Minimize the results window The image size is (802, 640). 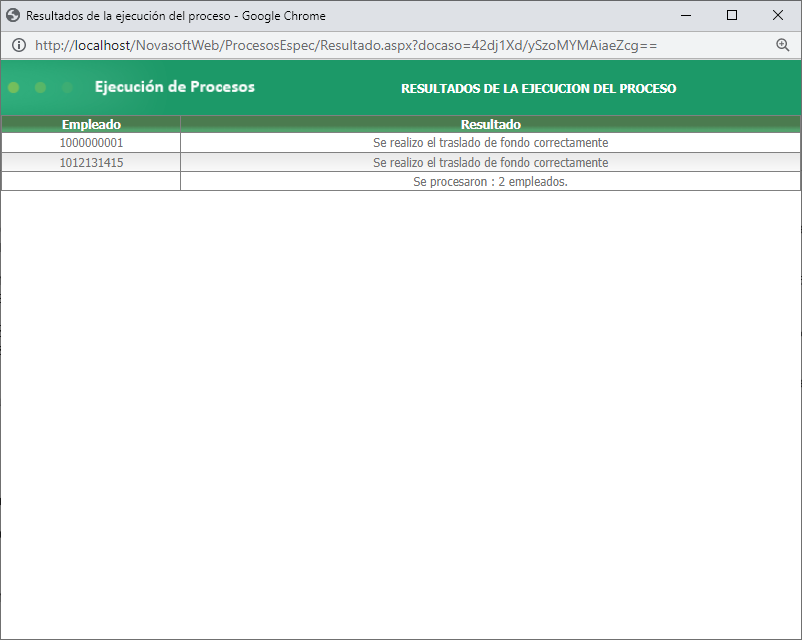pos(686,15)
